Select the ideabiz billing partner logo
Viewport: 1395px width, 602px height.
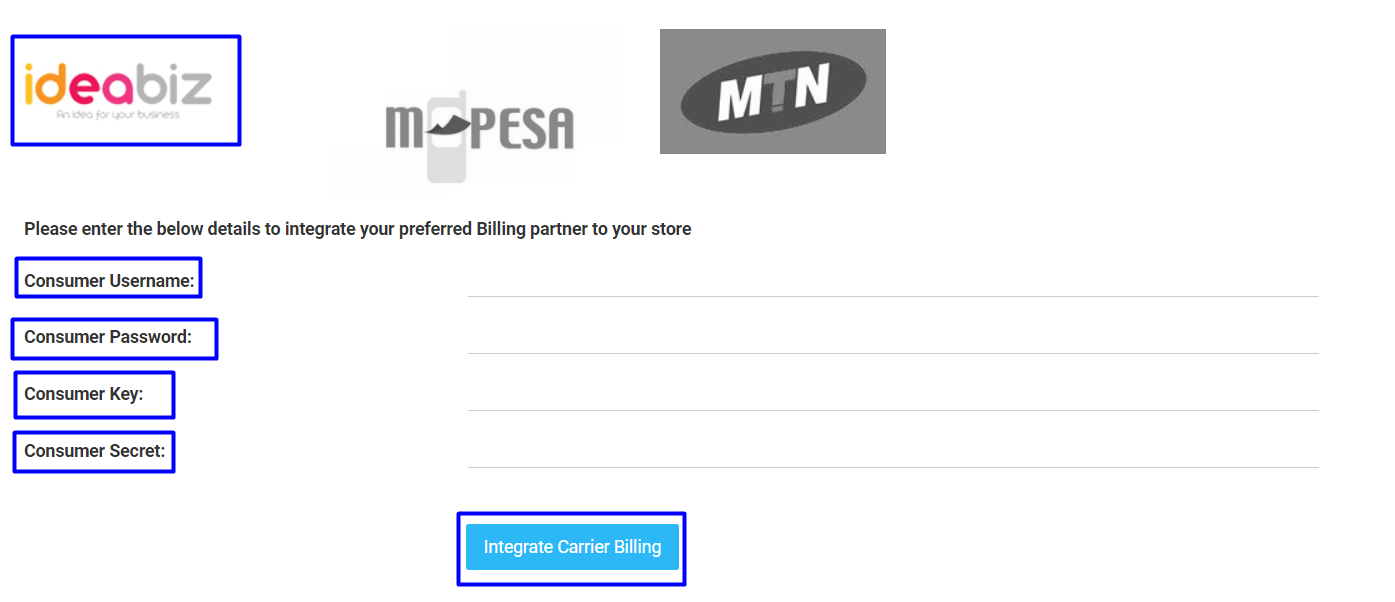pyautogui.click(x=125, y=91)
